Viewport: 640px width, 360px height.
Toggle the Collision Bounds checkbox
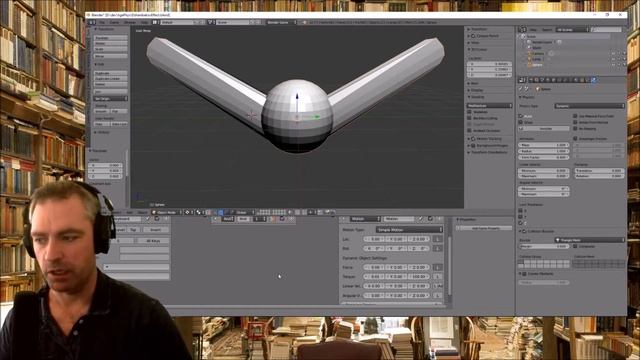tap(525, 231)
